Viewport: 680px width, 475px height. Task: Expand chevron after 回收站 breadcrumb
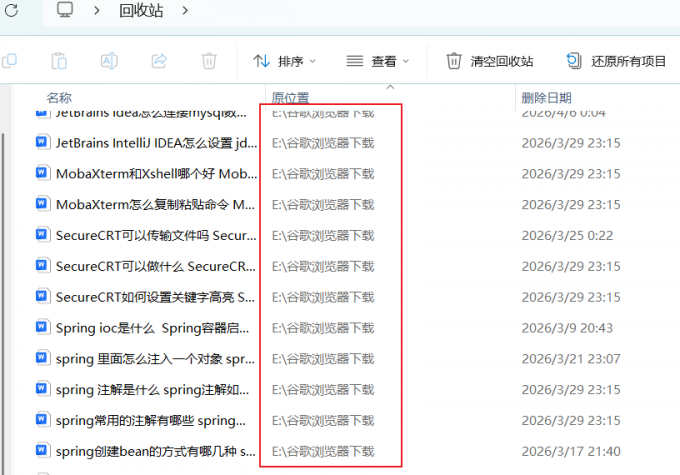coord(185,10)
